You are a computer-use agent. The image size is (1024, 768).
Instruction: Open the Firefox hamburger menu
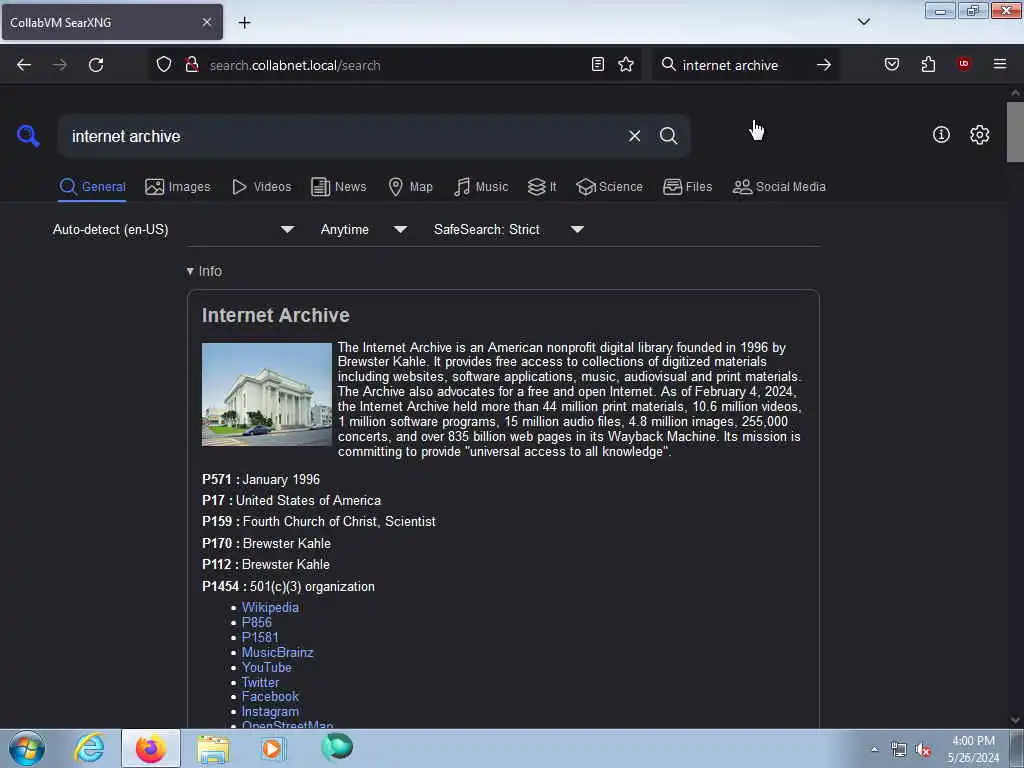pos(999,64)
